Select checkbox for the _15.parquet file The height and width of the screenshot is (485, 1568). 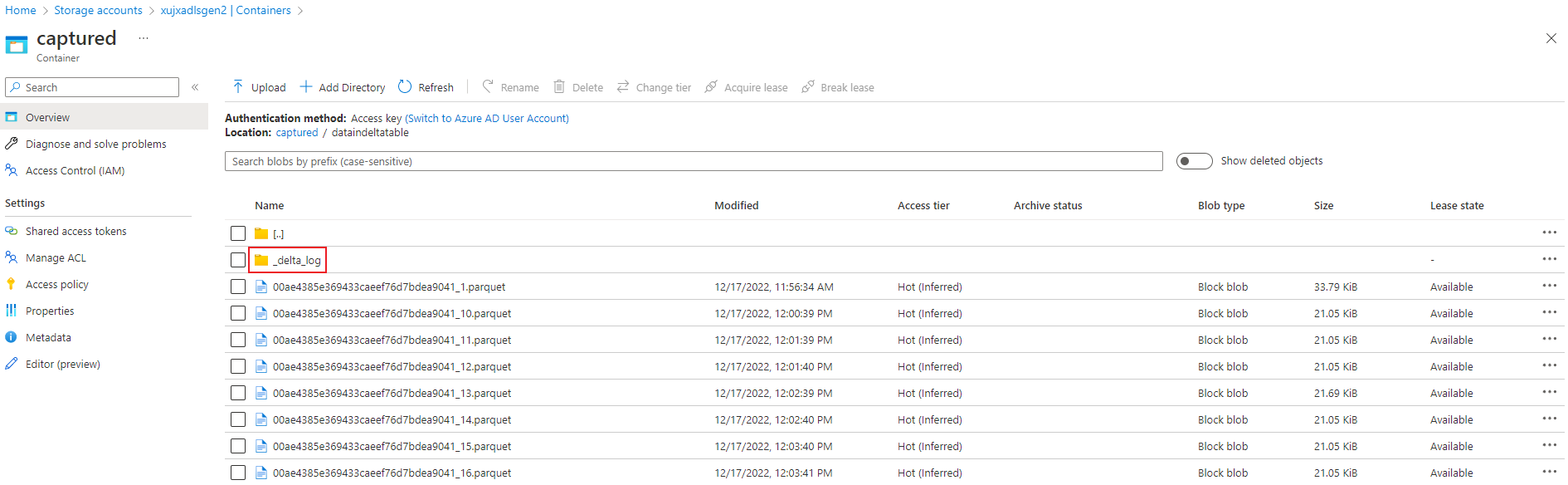tap(238, 446)
